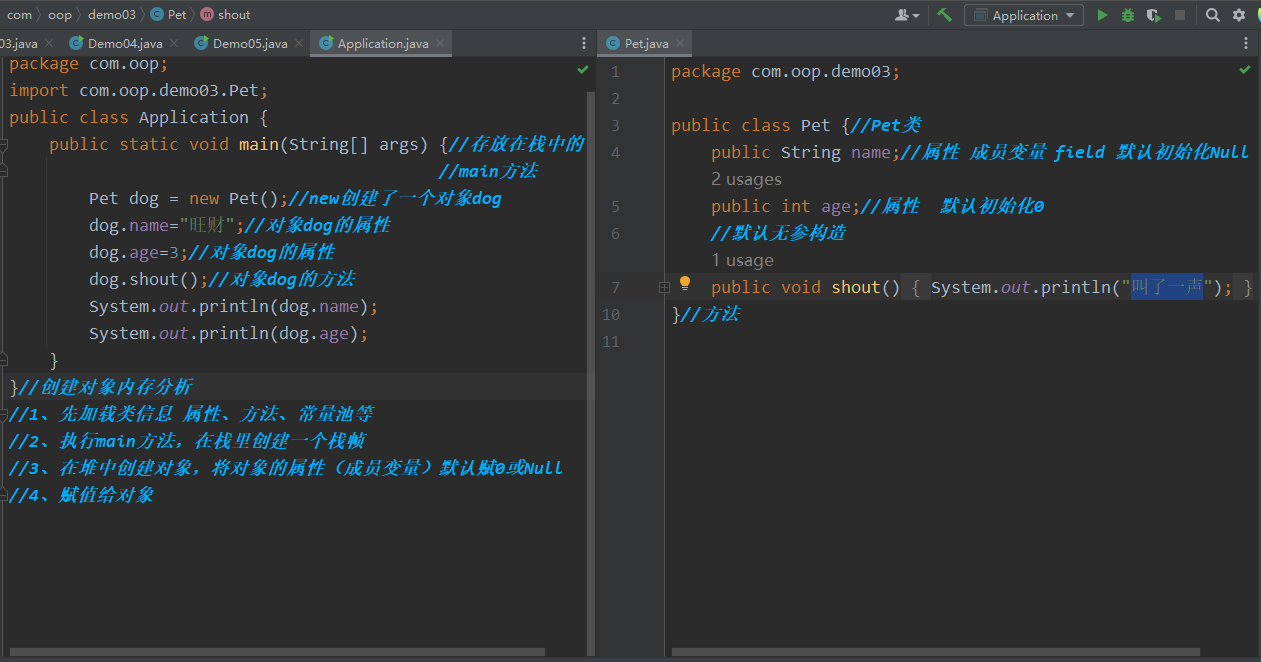
Task: Start debugging with the bug icon
Action: coord(1128,15)
